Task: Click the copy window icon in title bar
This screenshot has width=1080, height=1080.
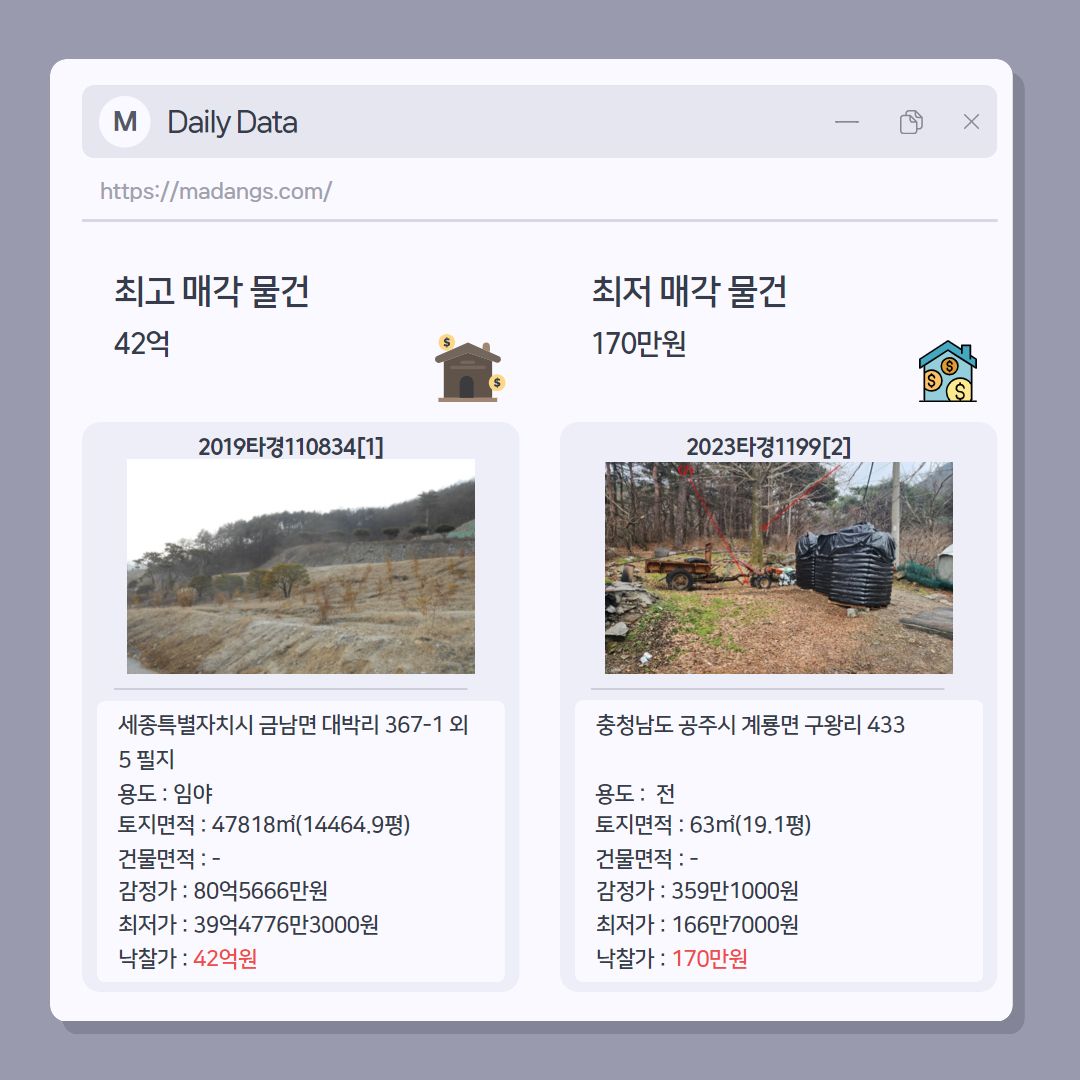Action: [x=911, y=122]
